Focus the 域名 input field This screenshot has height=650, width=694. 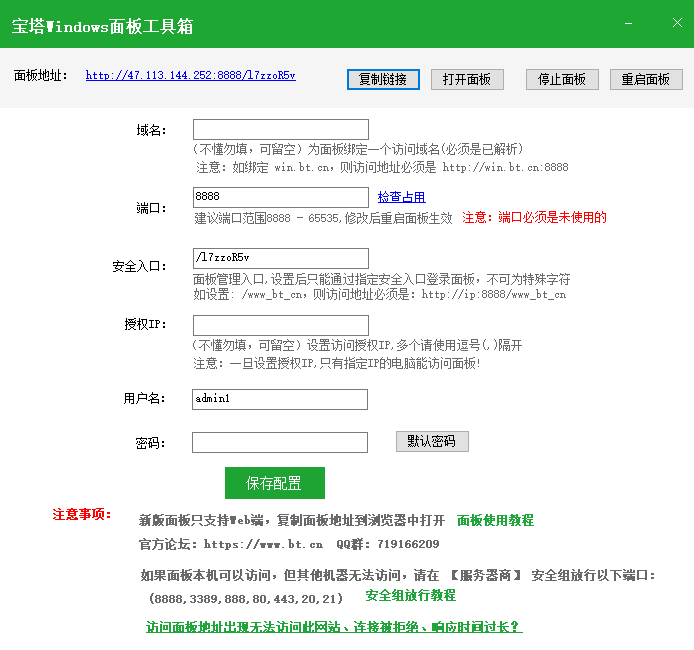(281, 129)
